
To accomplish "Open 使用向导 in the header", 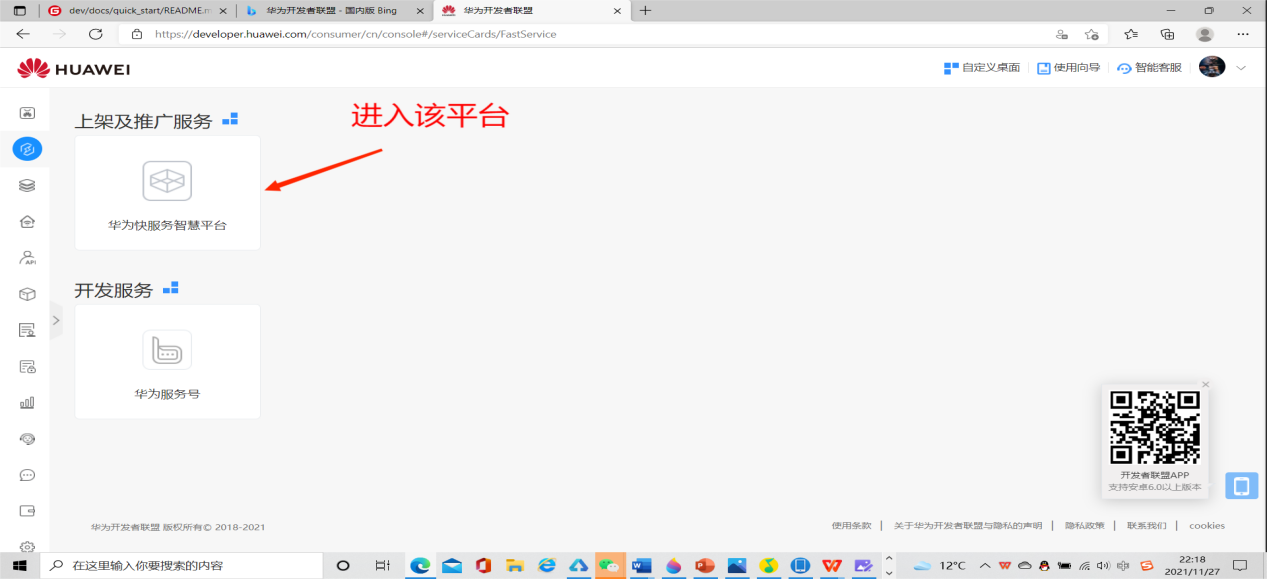I will (1068, 68).
